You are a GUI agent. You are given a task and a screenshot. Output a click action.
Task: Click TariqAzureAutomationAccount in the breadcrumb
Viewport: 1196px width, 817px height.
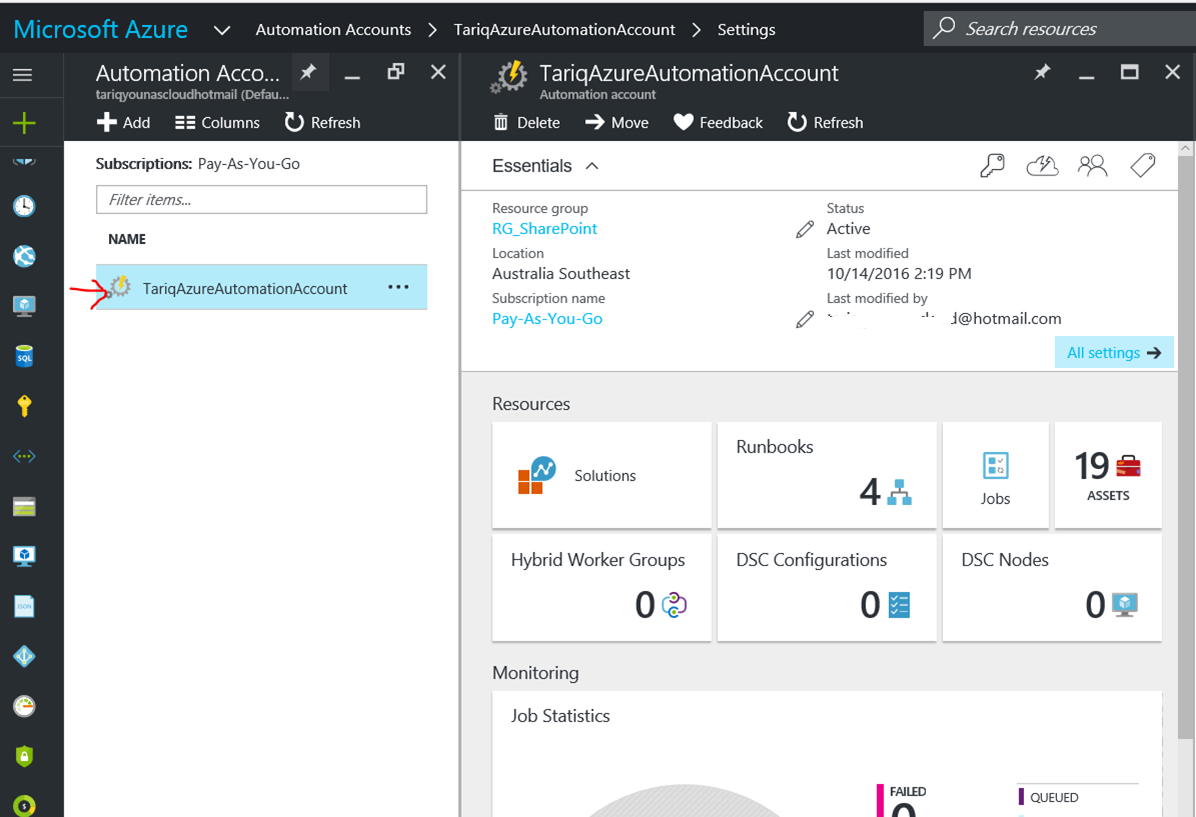click(x=564, y=30)
